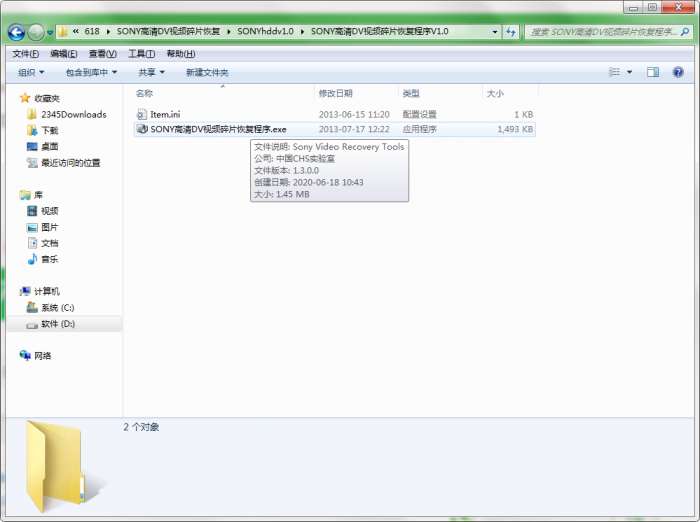The image size is (700, 522).
Task: Expand arrow after SONYhddv1.0 breadcrumb
Action: tap(302, 32)
